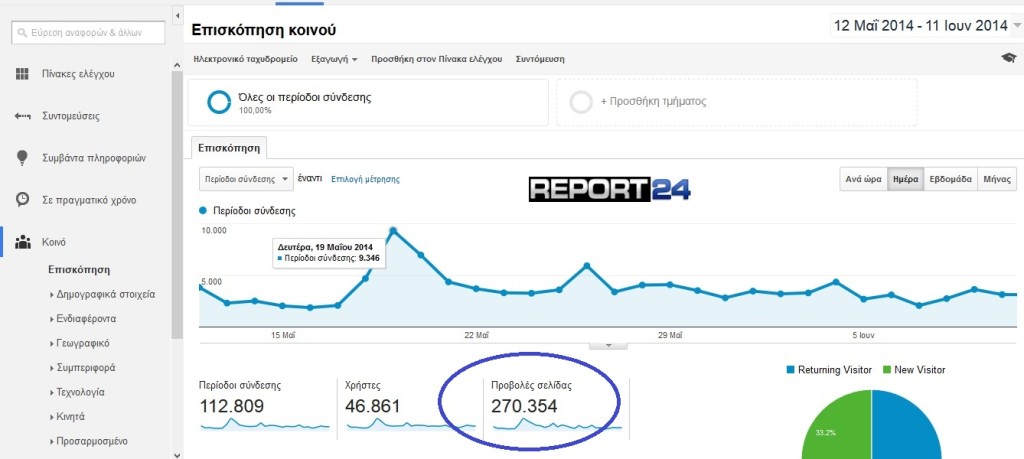Switch chart to Μήνας monthly view
Image resolution: width=1024 pixels, height=459 pixels.
coord(997,179)
